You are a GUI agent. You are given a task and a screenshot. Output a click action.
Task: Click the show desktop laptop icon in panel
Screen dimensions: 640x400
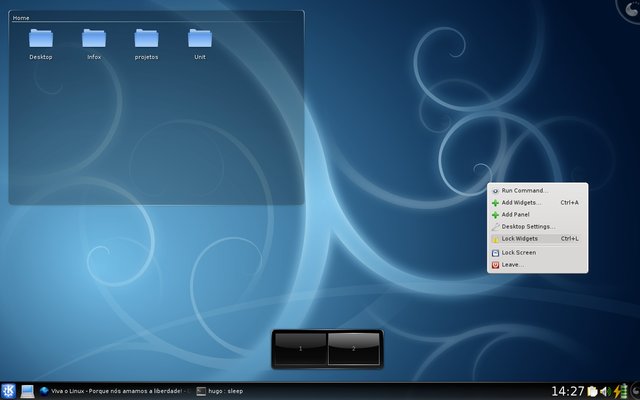click(27, 391)
